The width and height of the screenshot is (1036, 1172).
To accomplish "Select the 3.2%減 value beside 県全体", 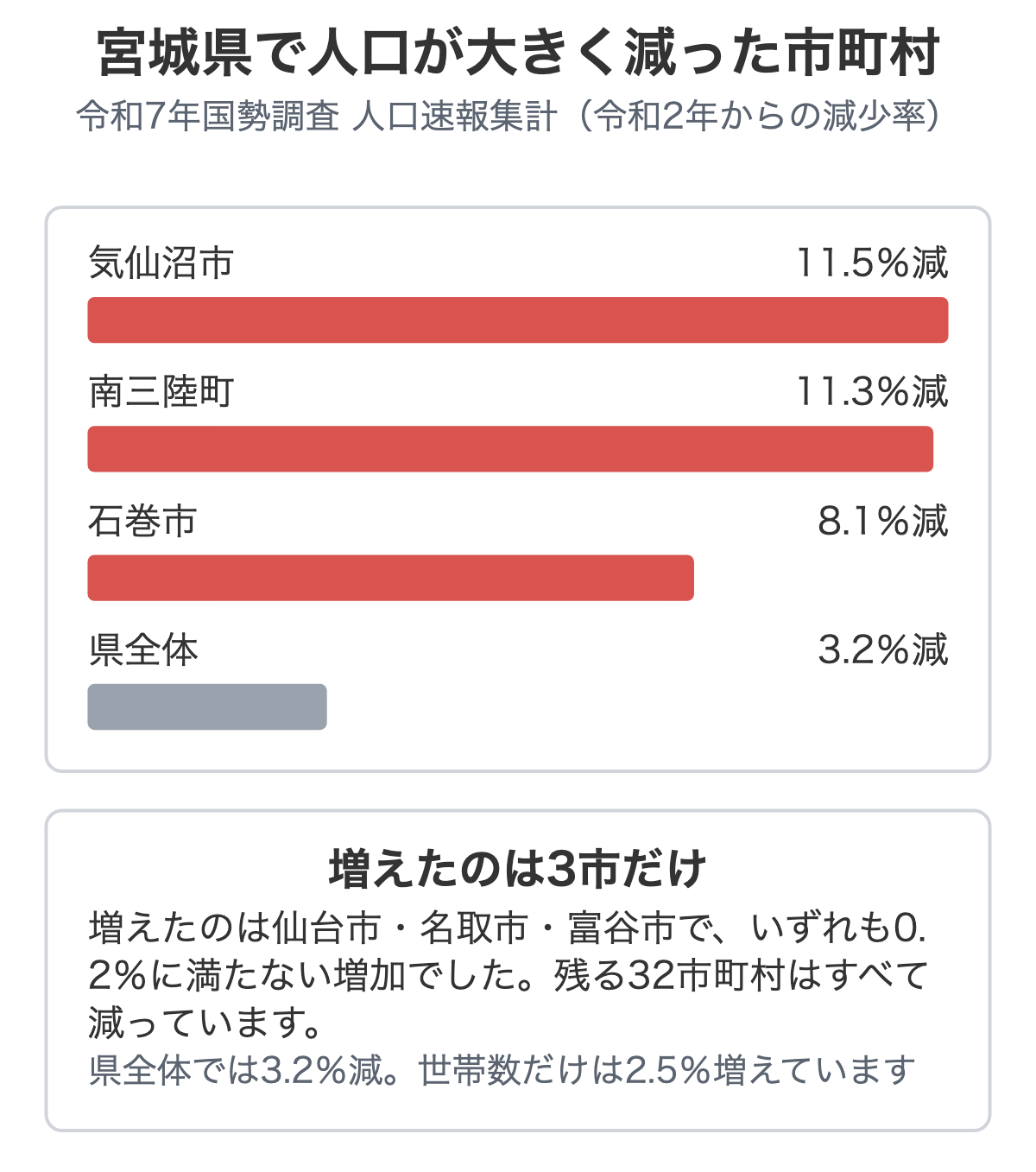I will pyautogui.click(x=883, y=649).
